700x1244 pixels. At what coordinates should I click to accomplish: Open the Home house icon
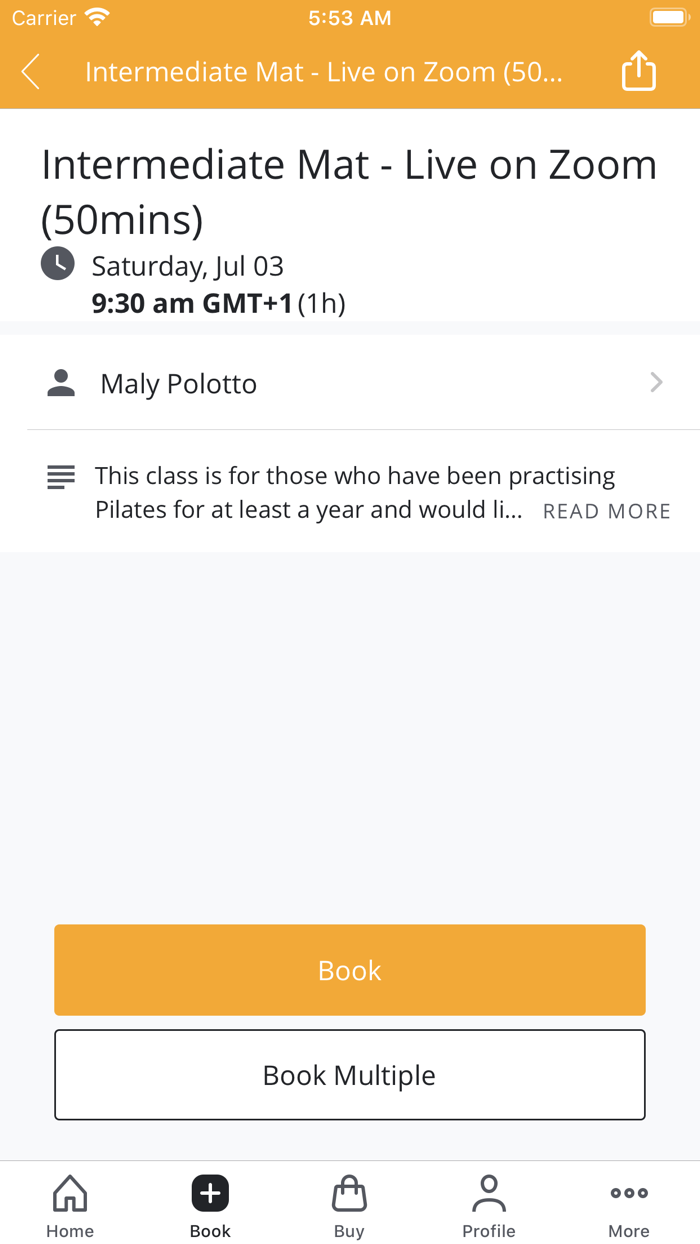tap(69, 1192)
